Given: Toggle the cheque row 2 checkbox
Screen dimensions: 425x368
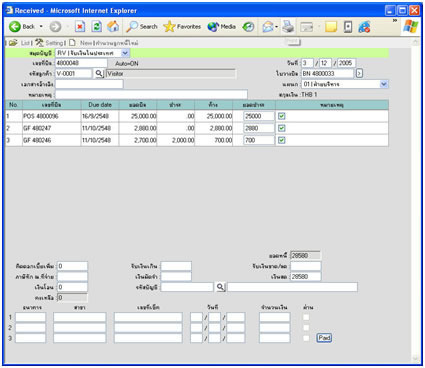Looking at the screenshot, I should (306, 328).
